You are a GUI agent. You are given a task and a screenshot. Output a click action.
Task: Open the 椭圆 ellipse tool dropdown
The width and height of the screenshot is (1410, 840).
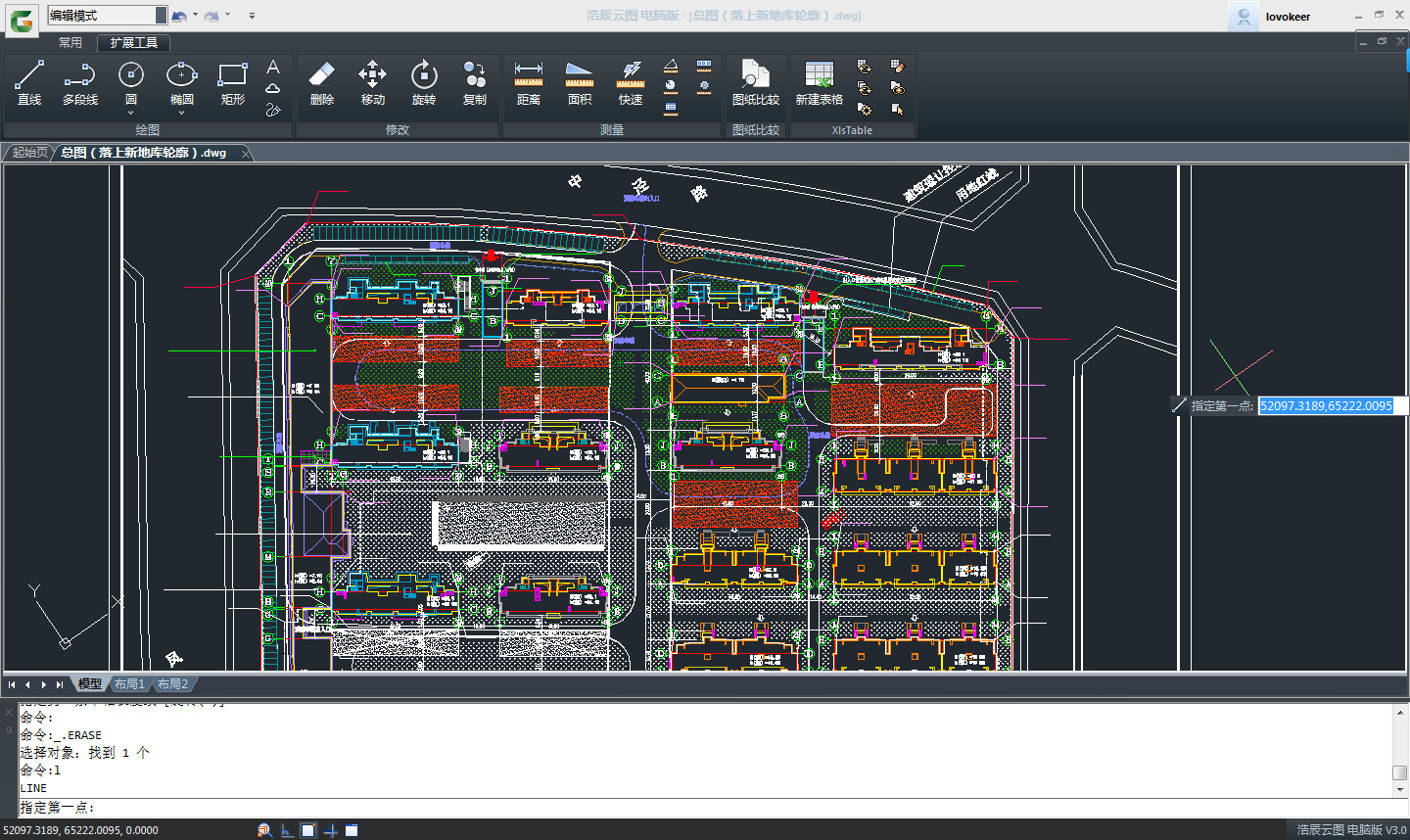tap(181, 113)
